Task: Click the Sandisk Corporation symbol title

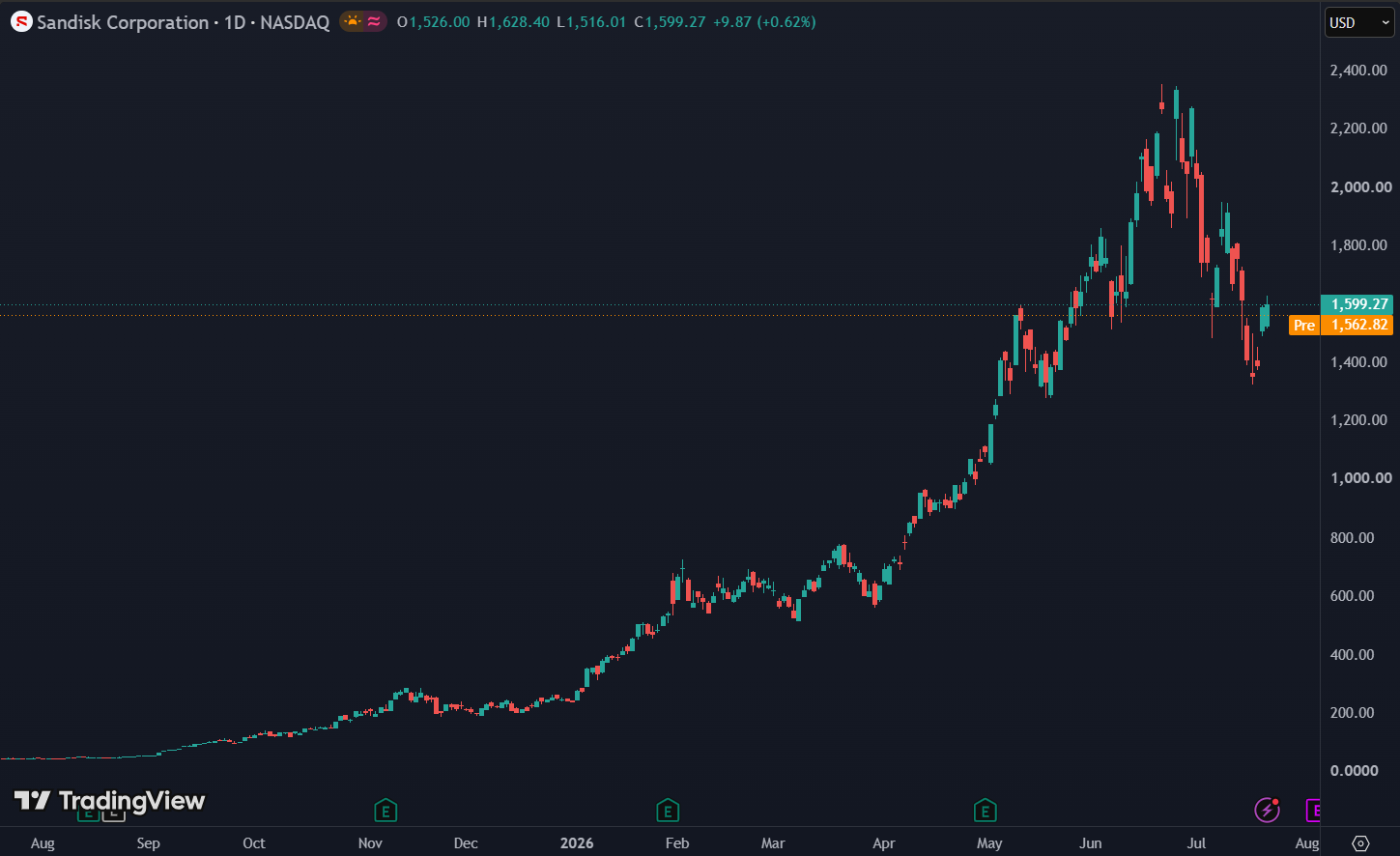Action: (123, 22)
